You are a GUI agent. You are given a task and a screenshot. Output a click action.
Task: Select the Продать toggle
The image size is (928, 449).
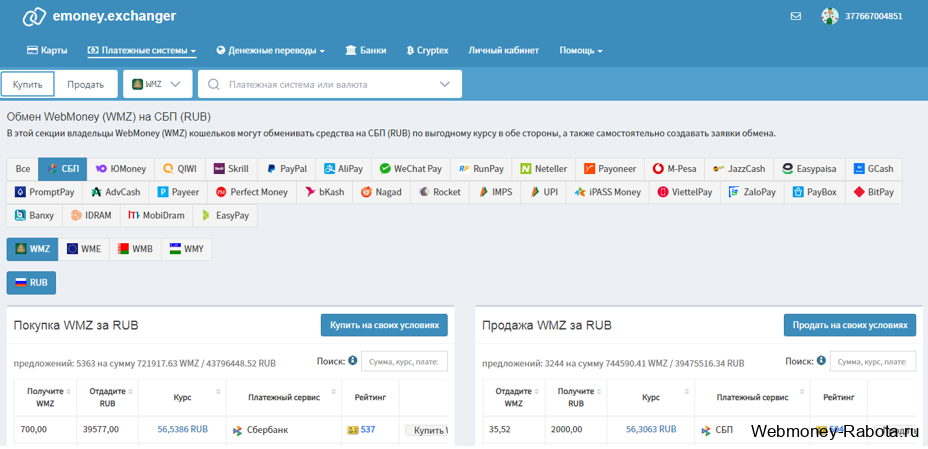pyautogui.click(x=85, y=84)
